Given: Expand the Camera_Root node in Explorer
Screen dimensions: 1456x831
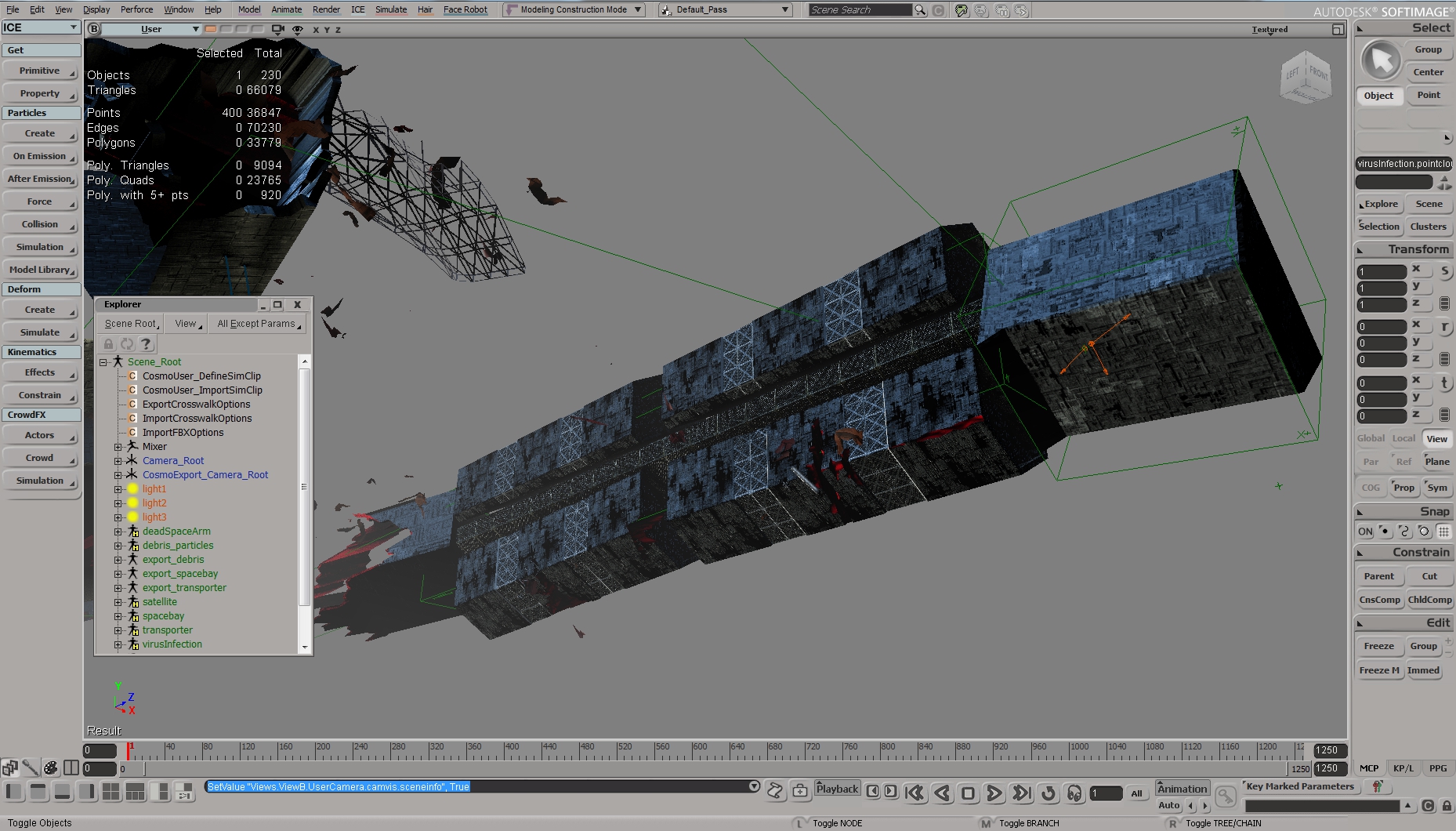Looking at the screenshot, I should tap(118, 461).
